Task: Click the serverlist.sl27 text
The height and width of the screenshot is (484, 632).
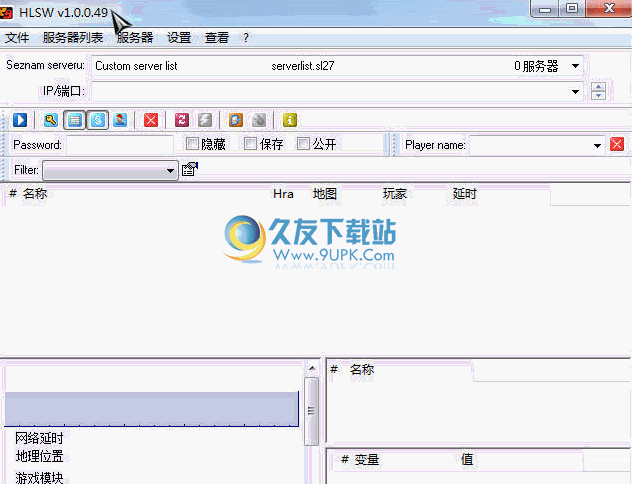Action: pos(303,66)
